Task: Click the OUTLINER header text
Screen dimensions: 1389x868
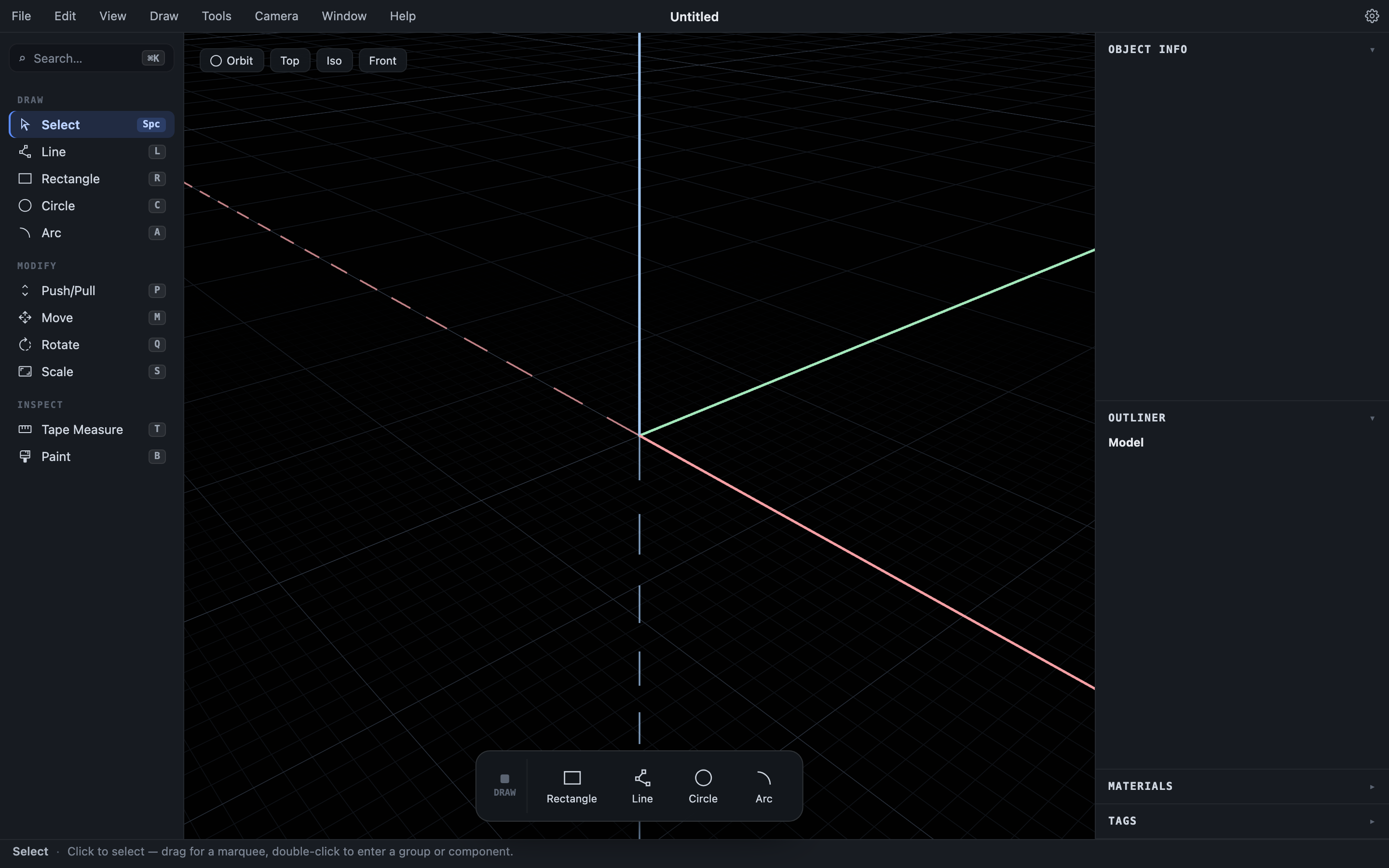Action: coord(1136,418)
